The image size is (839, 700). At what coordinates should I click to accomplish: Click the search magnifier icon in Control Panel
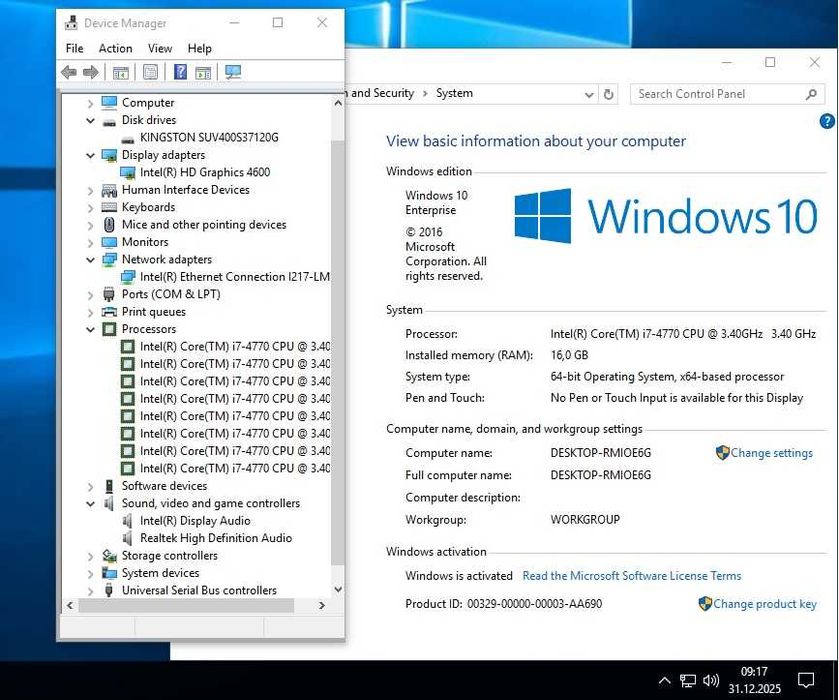coord(811,94)
